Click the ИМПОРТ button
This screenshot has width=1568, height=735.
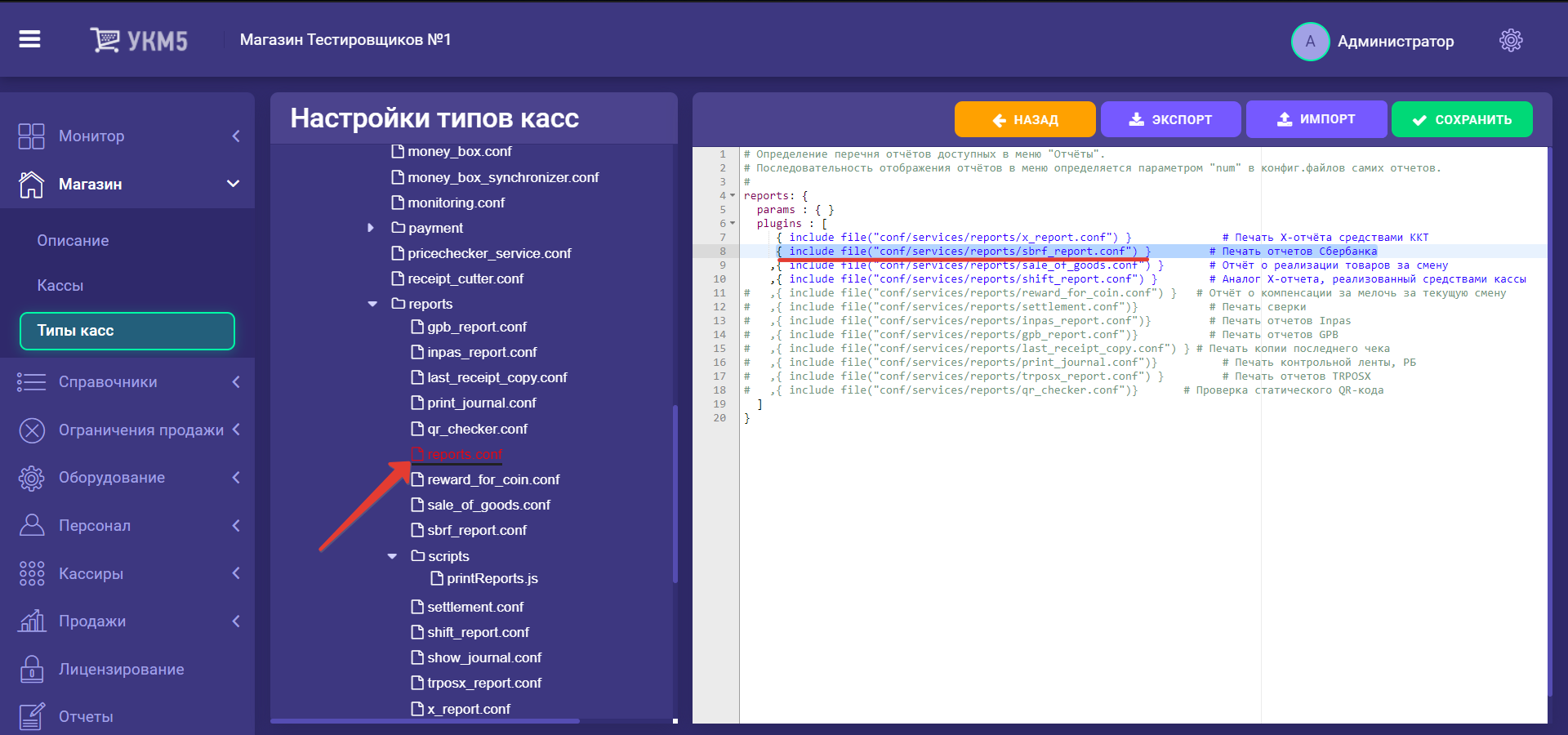coord(1316,119)
